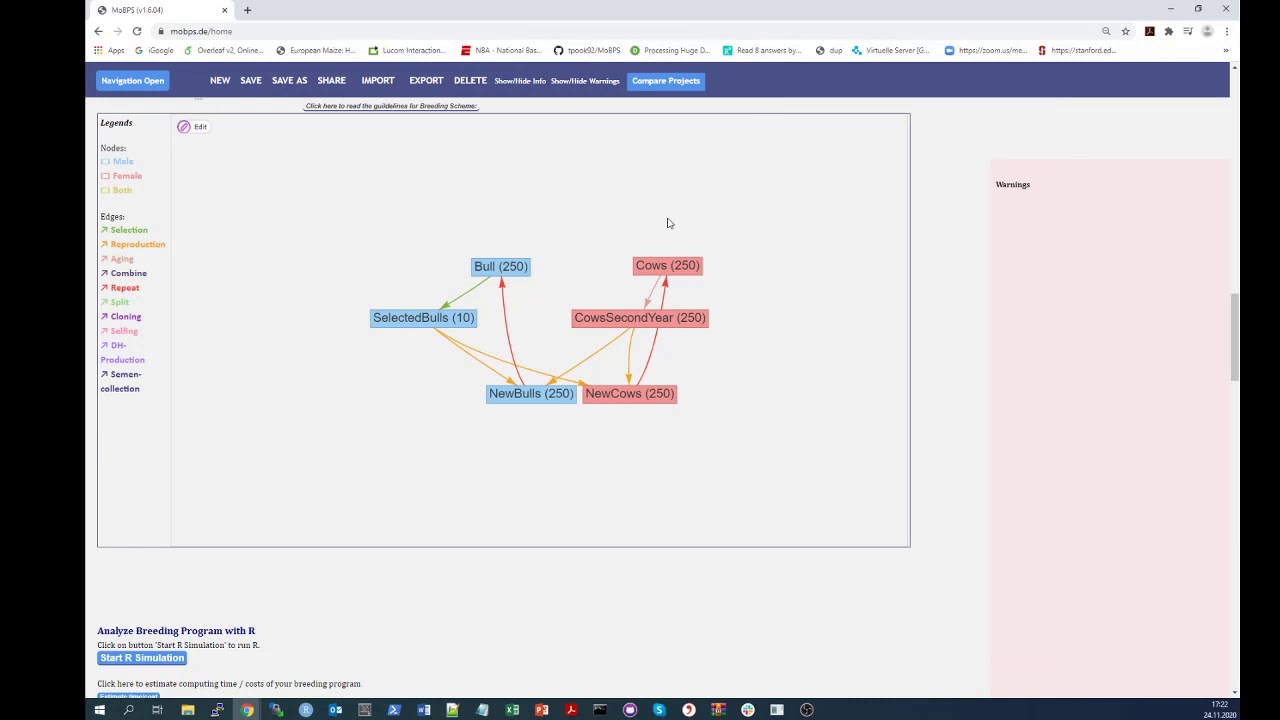Viewport: 1280px width, 720px height.
Task: Toggle Reproduction edge legend entry
Action: coord(133,245)
